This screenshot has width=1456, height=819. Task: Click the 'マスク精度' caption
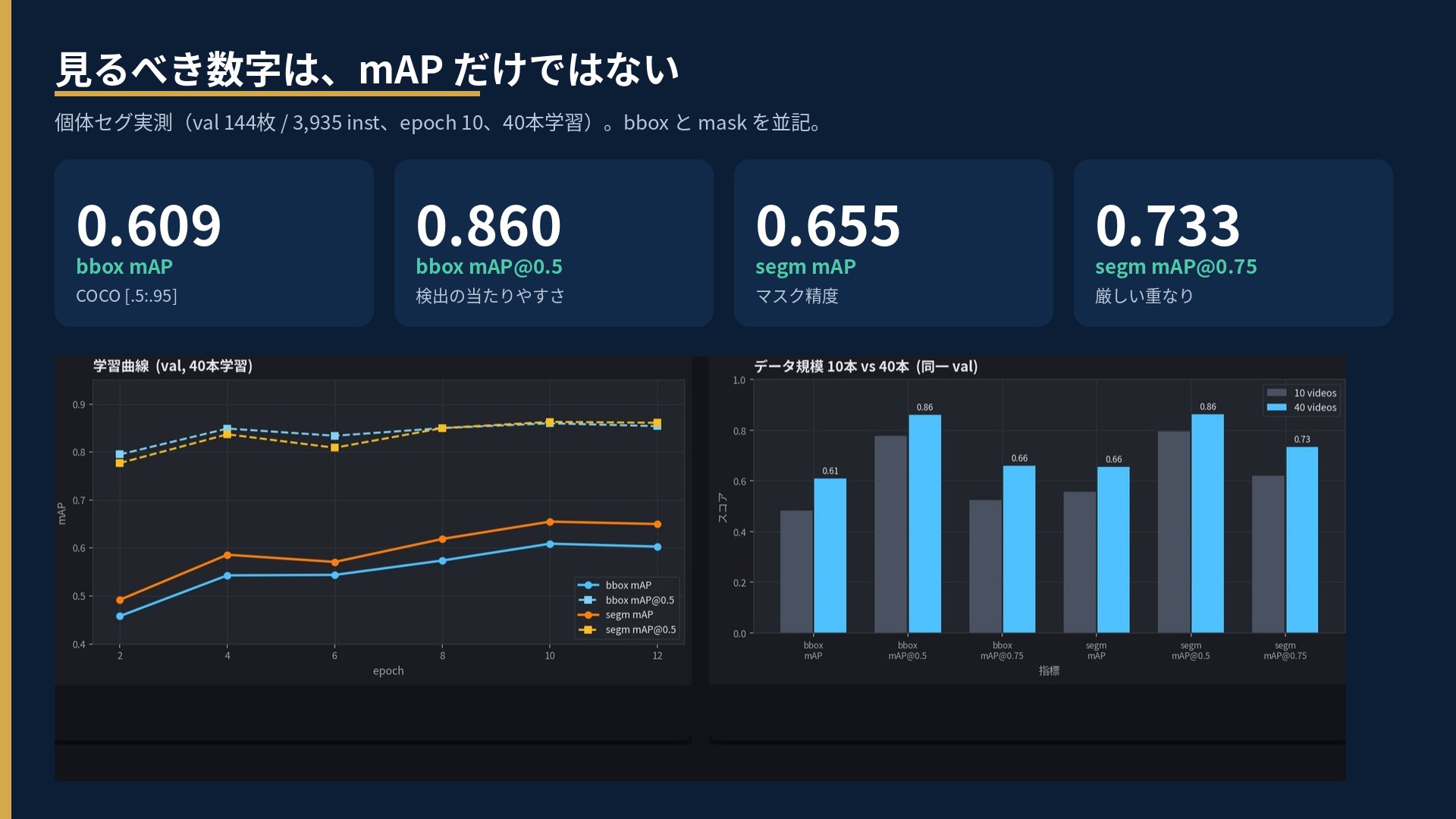(797, 296)
